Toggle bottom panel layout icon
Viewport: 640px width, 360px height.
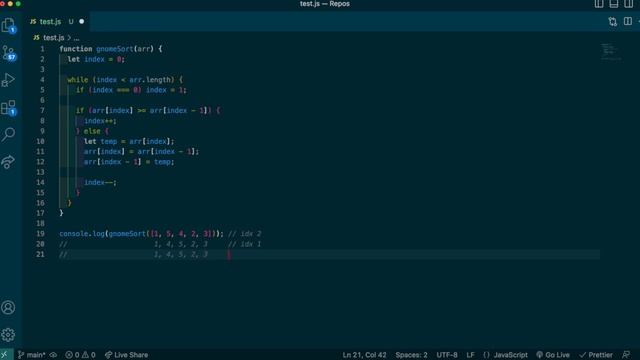tap(613, 4)
